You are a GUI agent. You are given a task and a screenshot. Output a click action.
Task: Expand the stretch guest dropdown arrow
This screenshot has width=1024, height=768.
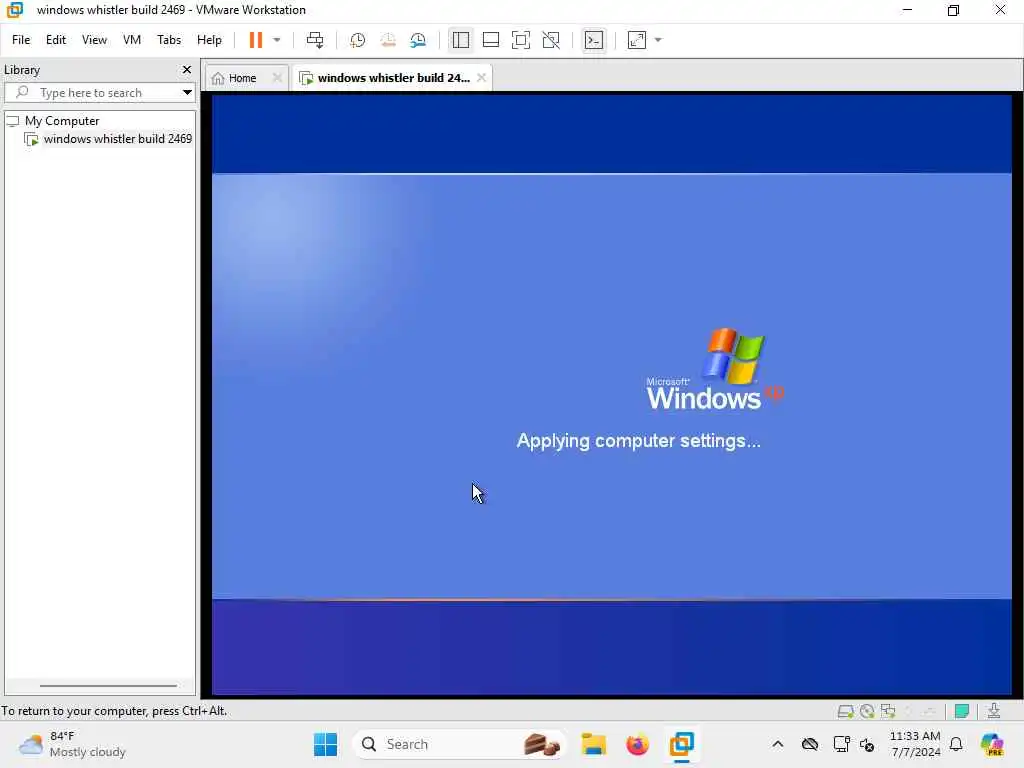[x=658, y=40]
